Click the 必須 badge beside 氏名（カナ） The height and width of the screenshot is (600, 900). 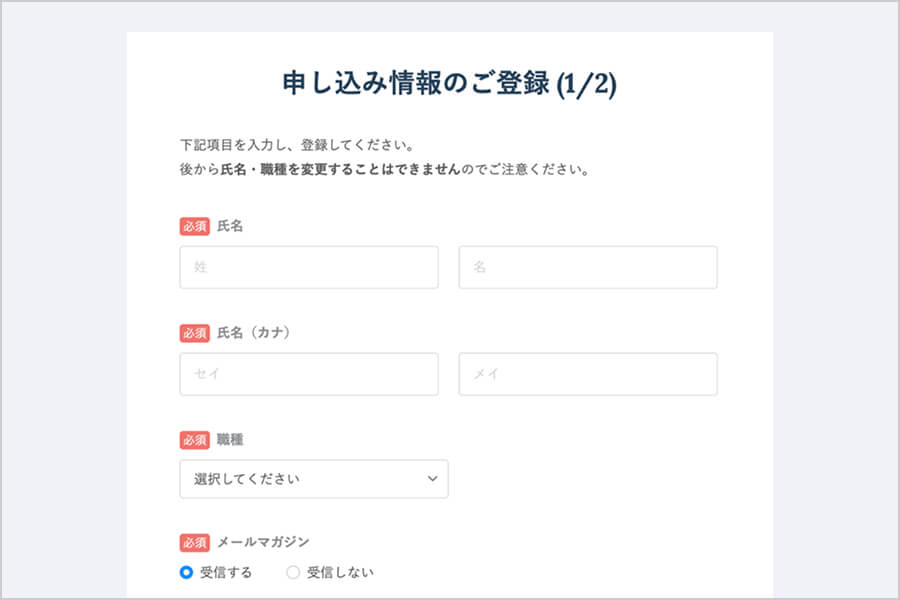point(194,333)
